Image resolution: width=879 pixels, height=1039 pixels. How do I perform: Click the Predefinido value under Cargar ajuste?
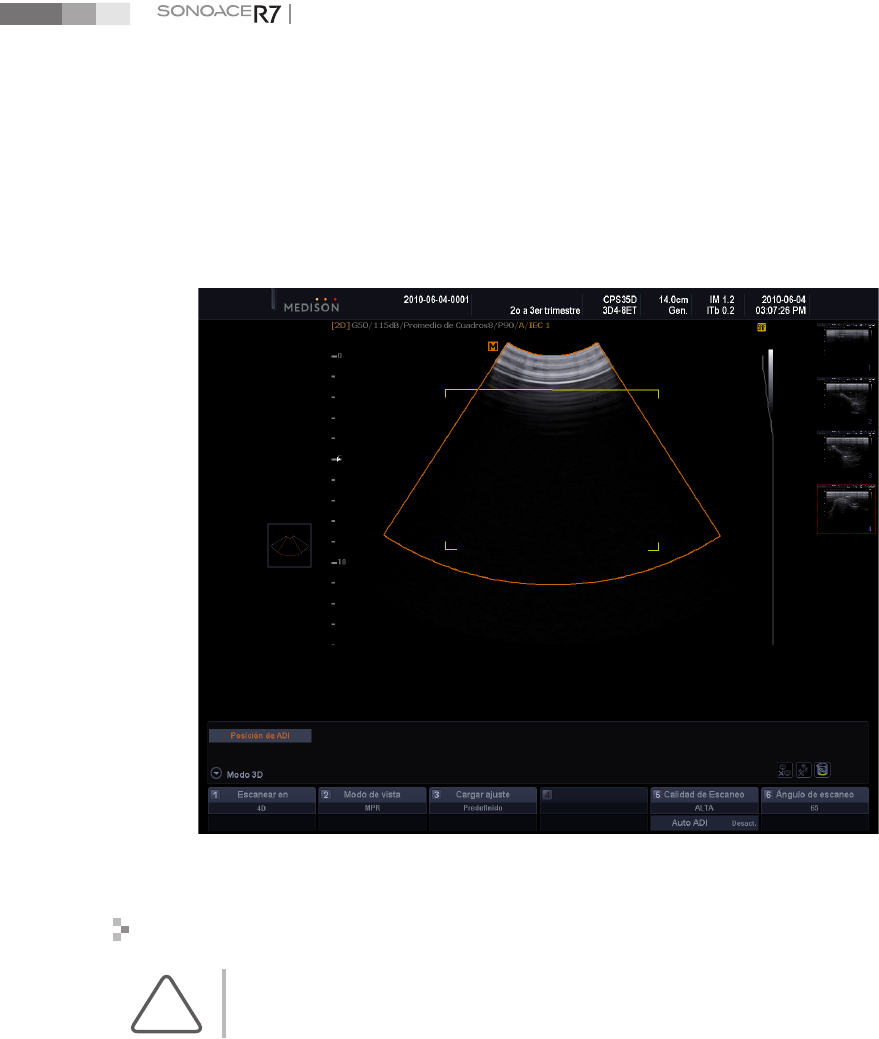[483, 808]
